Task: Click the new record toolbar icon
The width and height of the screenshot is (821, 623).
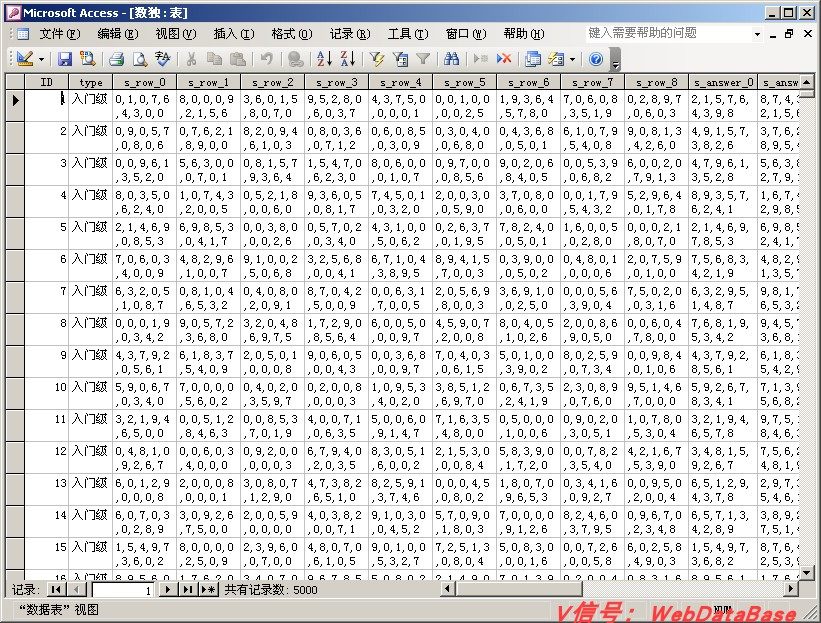Action: pos(480,59)
